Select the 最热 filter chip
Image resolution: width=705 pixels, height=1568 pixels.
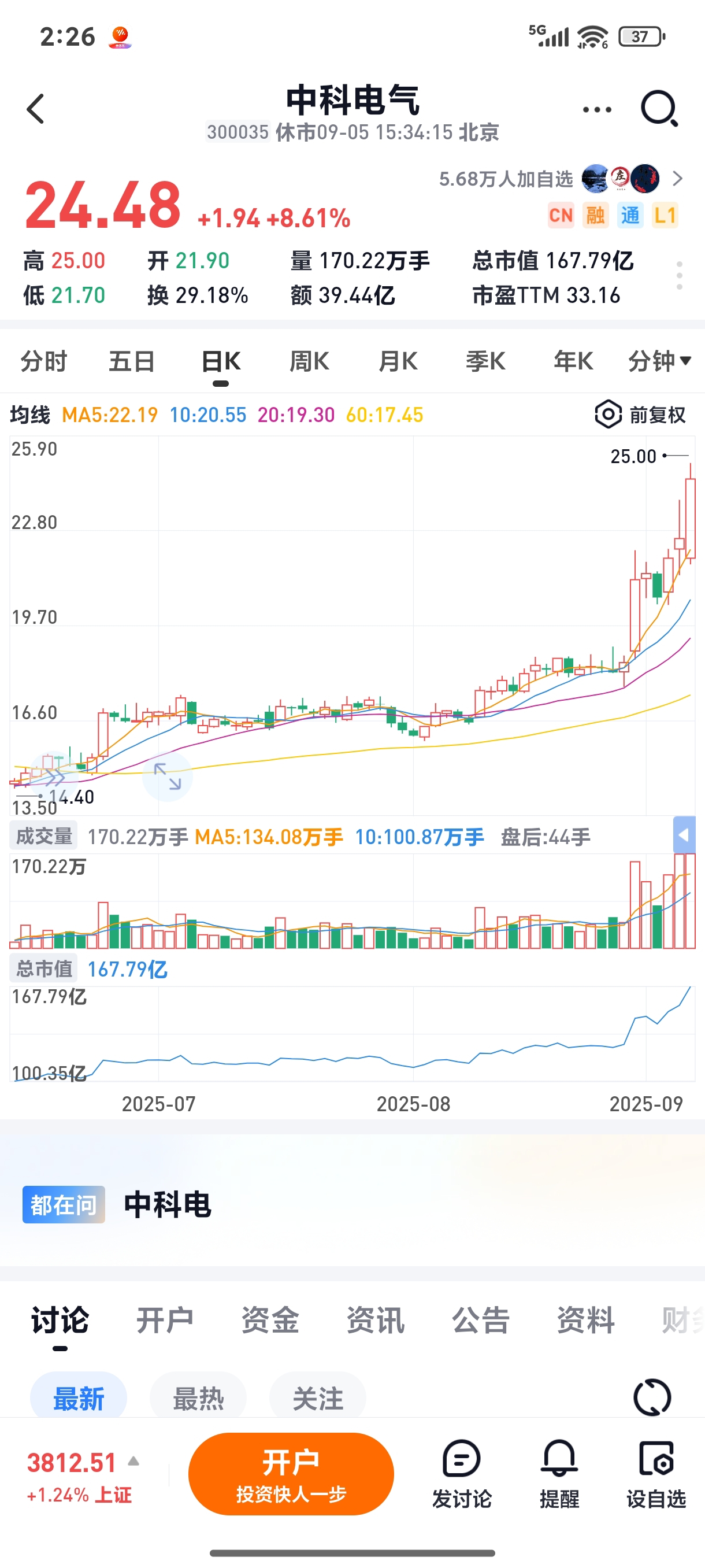point(198,1398)
